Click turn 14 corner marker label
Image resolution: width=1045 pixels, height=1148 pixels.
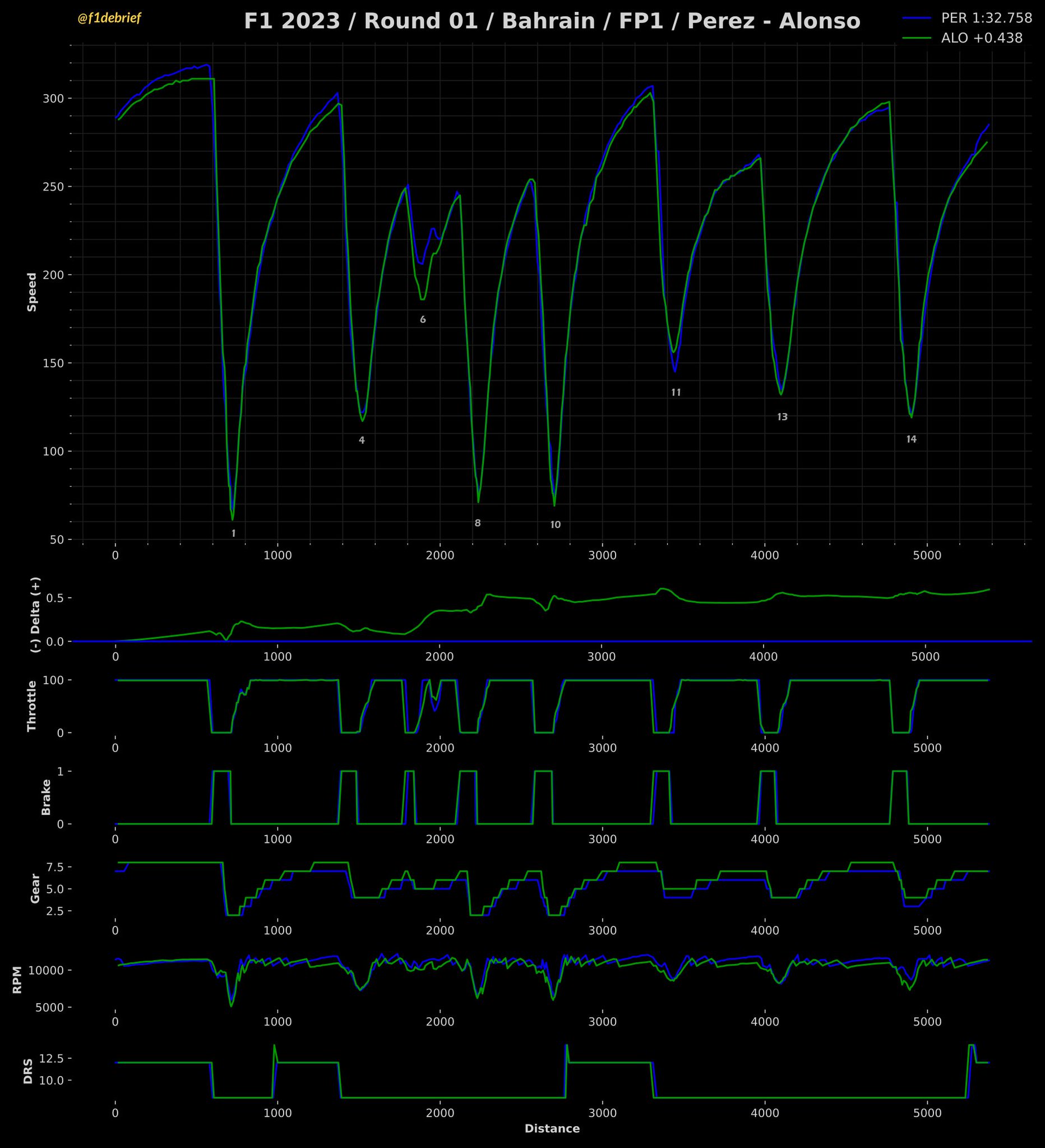click(x=911, y=439)
